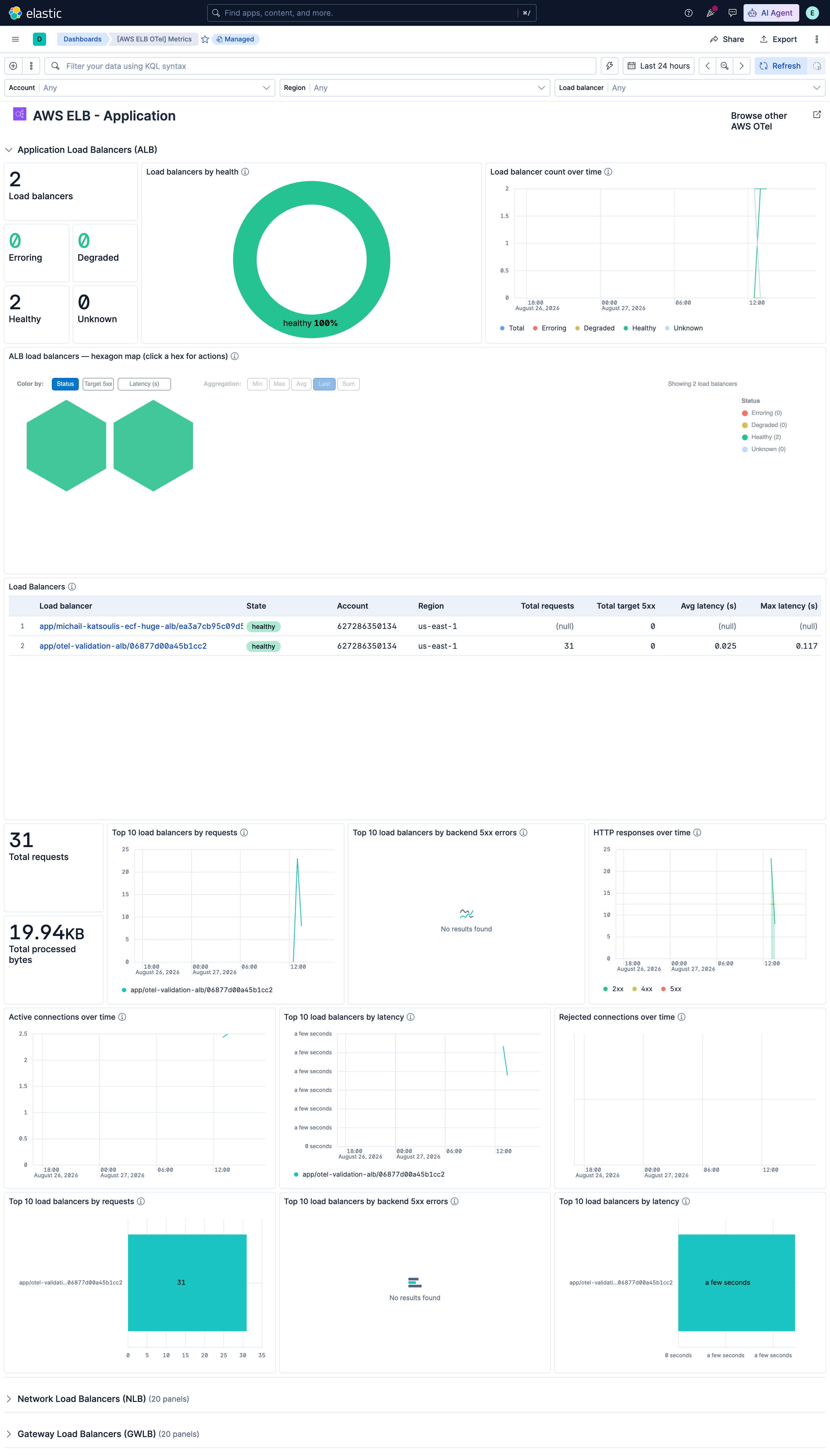Click the lightning bolt background search icon

pos(609,66)
